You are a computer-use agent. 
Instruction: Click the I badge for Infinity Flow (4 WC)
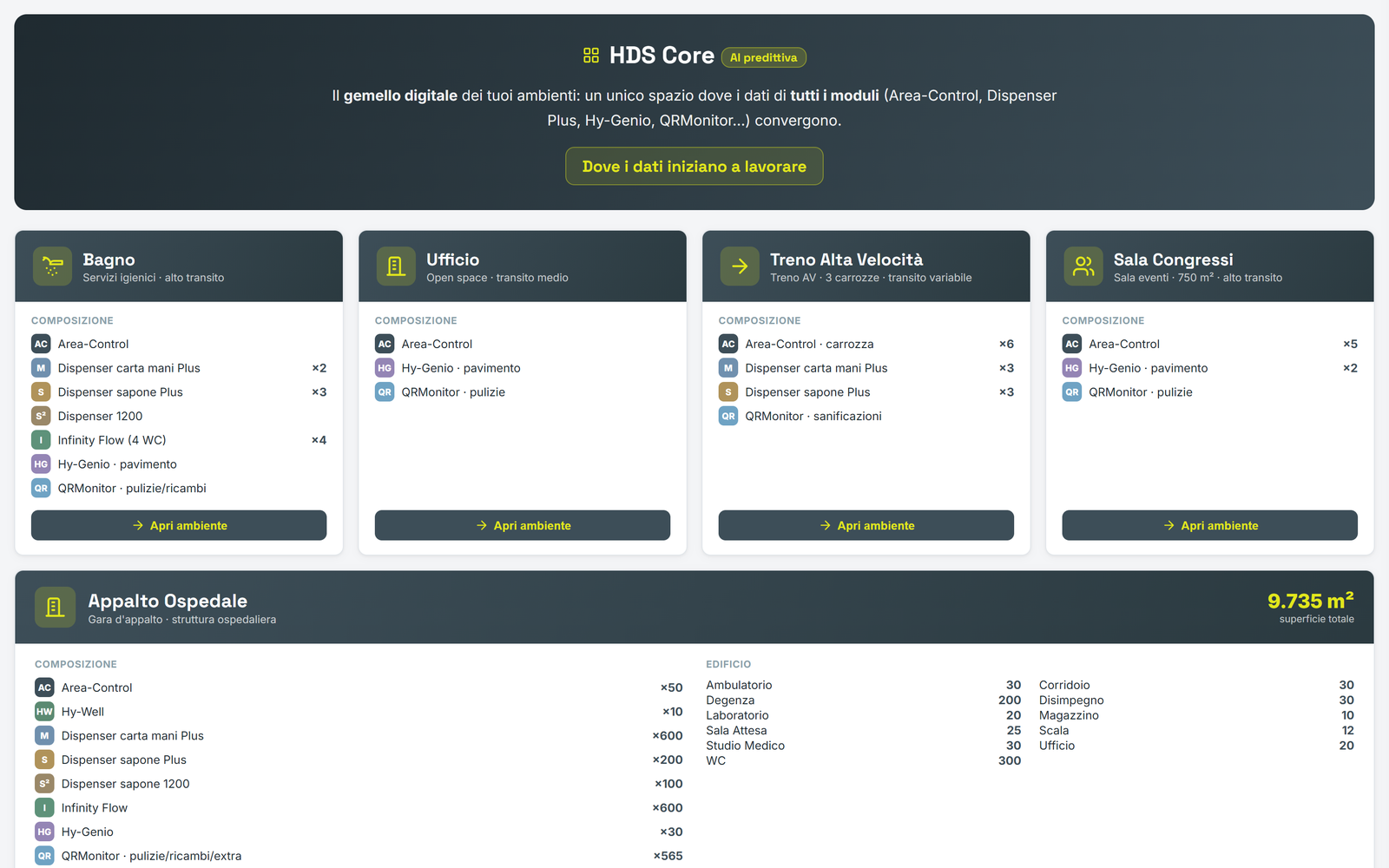coord(41,440)
